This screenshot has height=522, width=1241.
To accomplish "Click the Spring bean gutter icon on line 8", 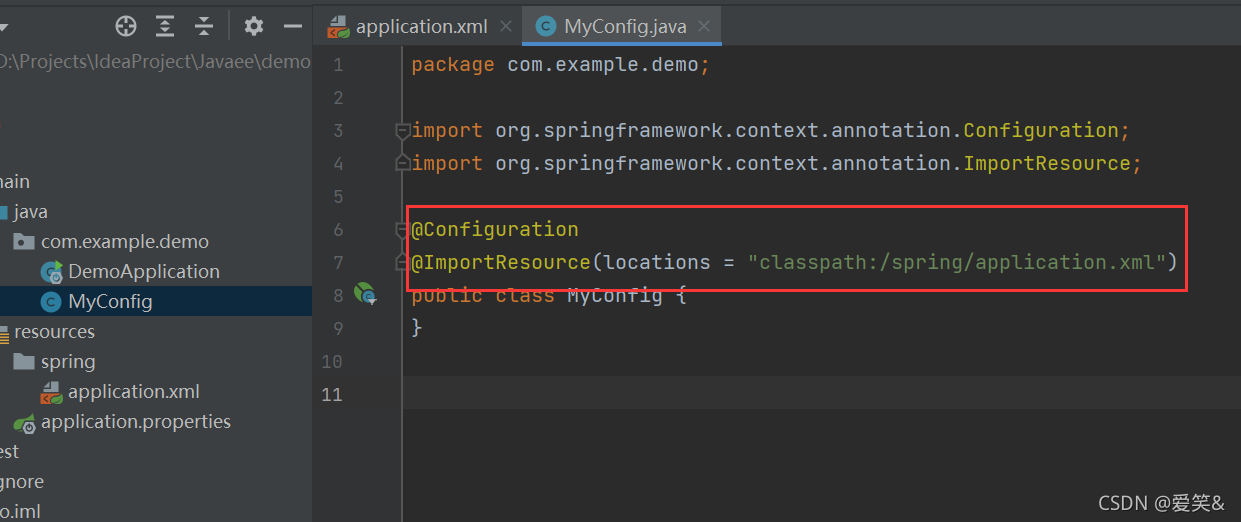I will click(x=365, y=294).
